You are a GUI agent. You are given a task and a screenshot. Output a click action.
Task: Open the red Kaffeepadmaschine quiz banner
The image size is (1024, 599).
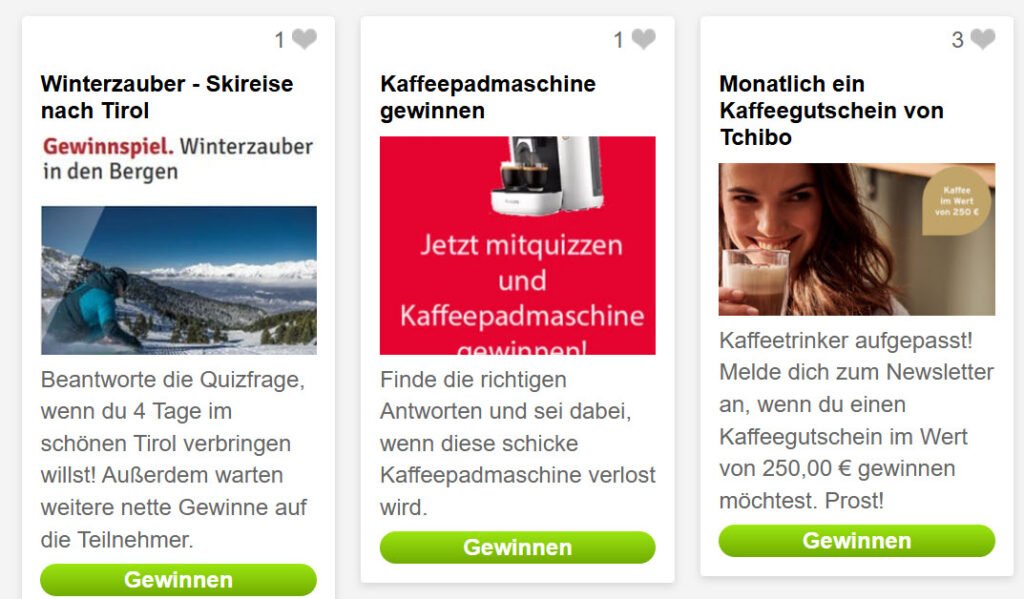pos(518,246)
